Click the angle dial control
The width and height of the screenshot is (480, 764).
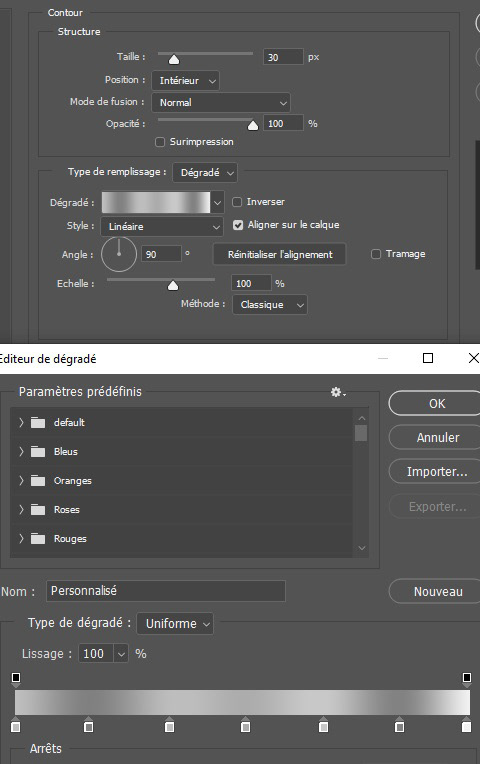[118, 254]
